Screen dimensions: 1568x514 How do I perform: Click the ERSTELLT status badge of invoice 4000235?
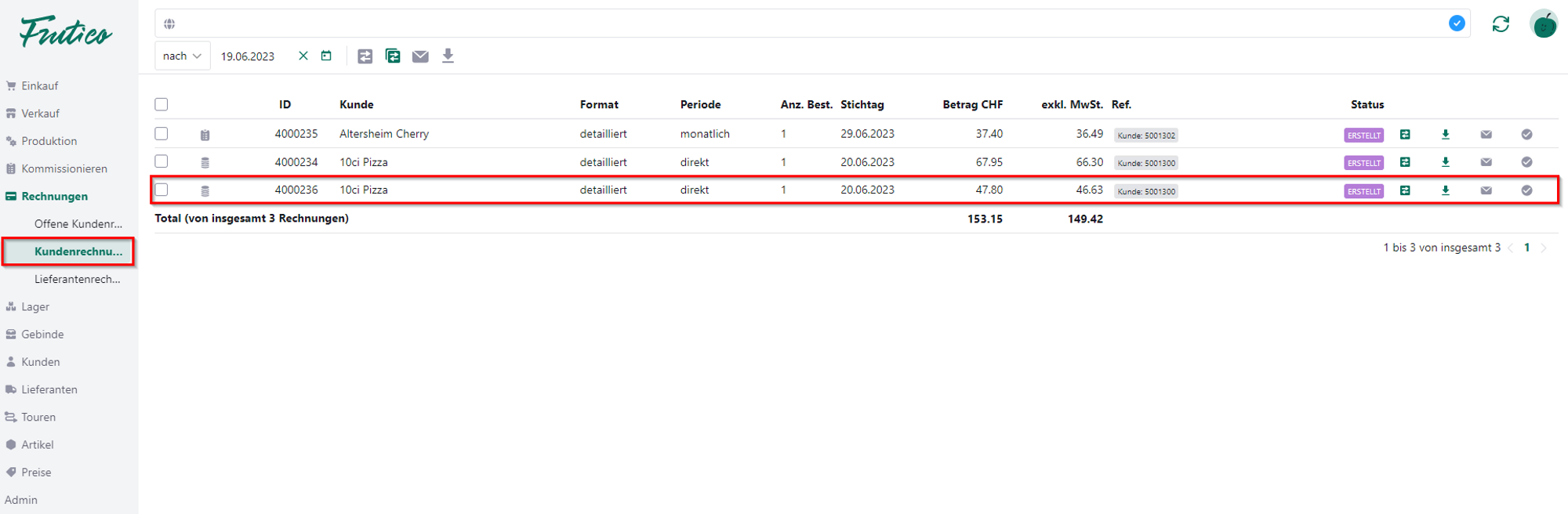(x=1363, y=135)
